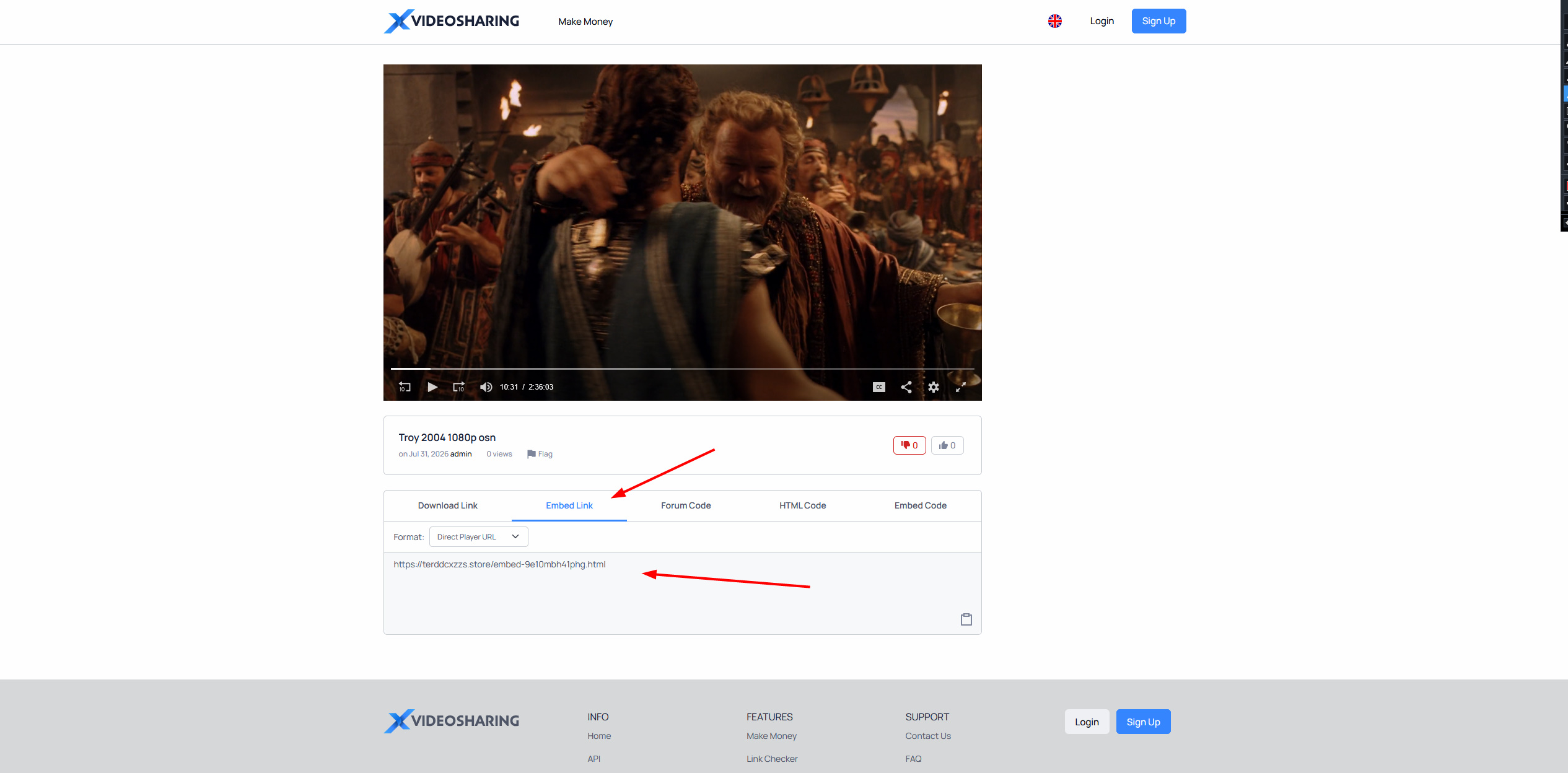Click the XVideoSharing logo in the header
The height and width of the screenshot is (773, 1568).
tap(452, 21)
